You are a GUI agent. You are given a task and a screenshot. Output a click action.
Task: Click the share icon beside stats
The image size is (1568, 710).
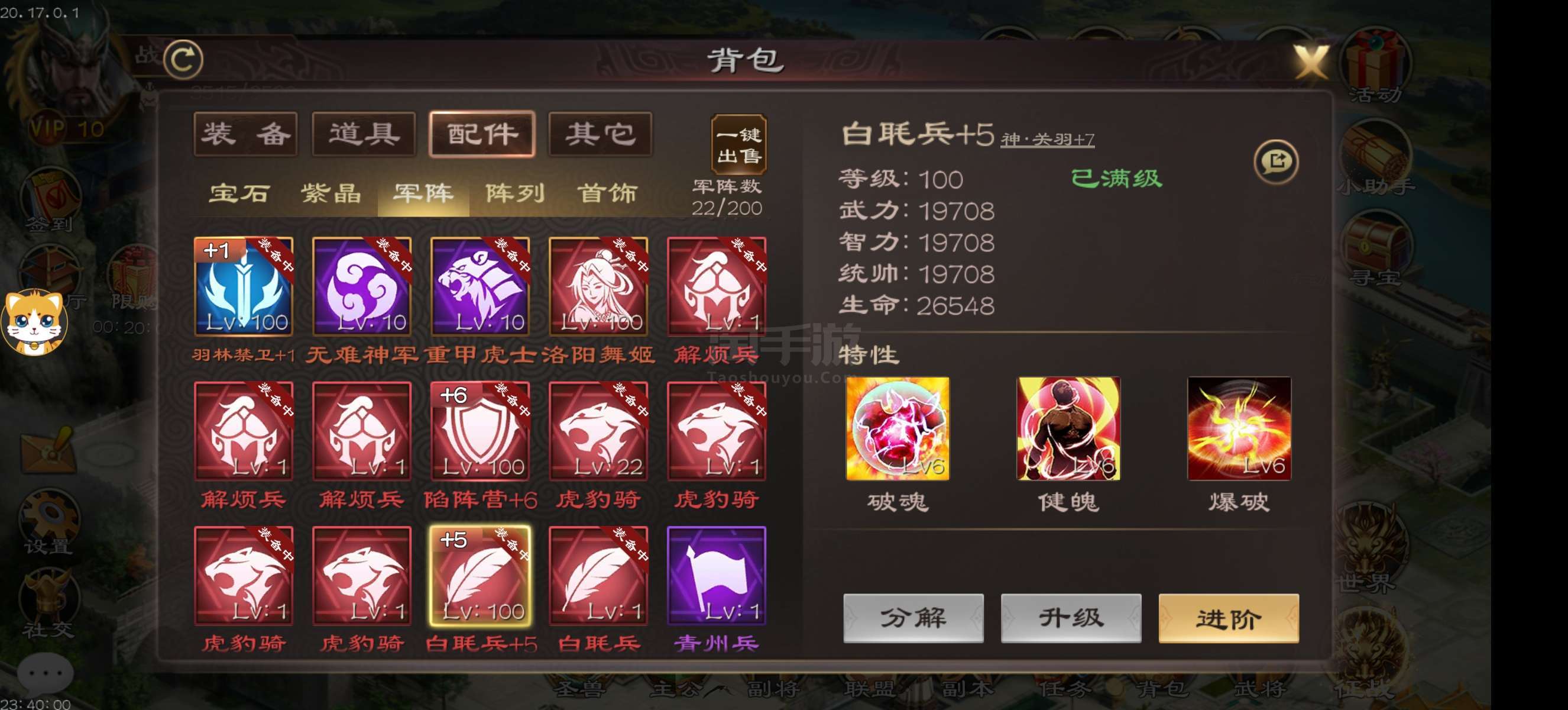click(x=1276, y=162)
